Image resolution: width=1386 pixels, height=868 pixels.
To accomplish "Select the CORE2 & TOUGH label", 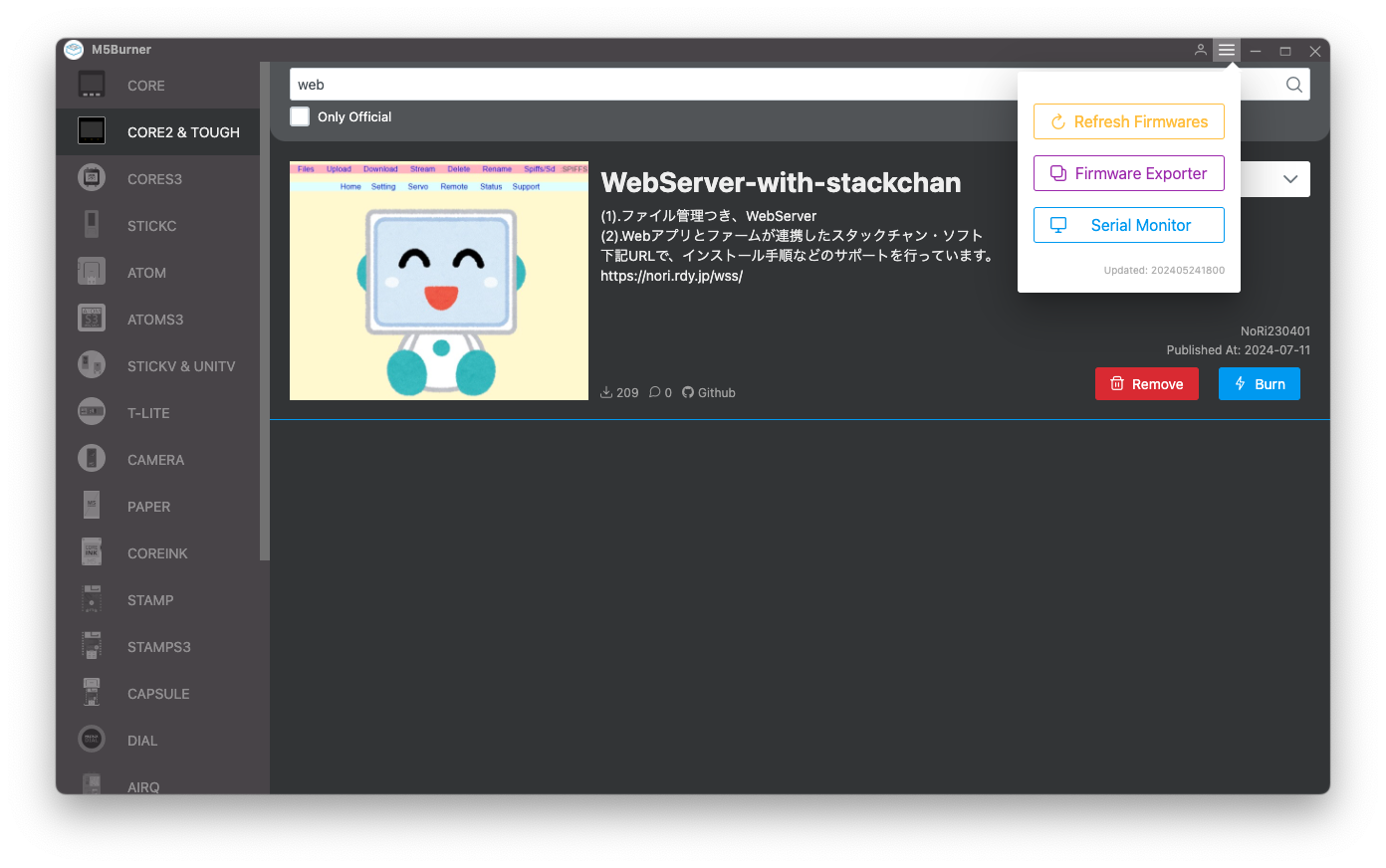I will 183,132.
